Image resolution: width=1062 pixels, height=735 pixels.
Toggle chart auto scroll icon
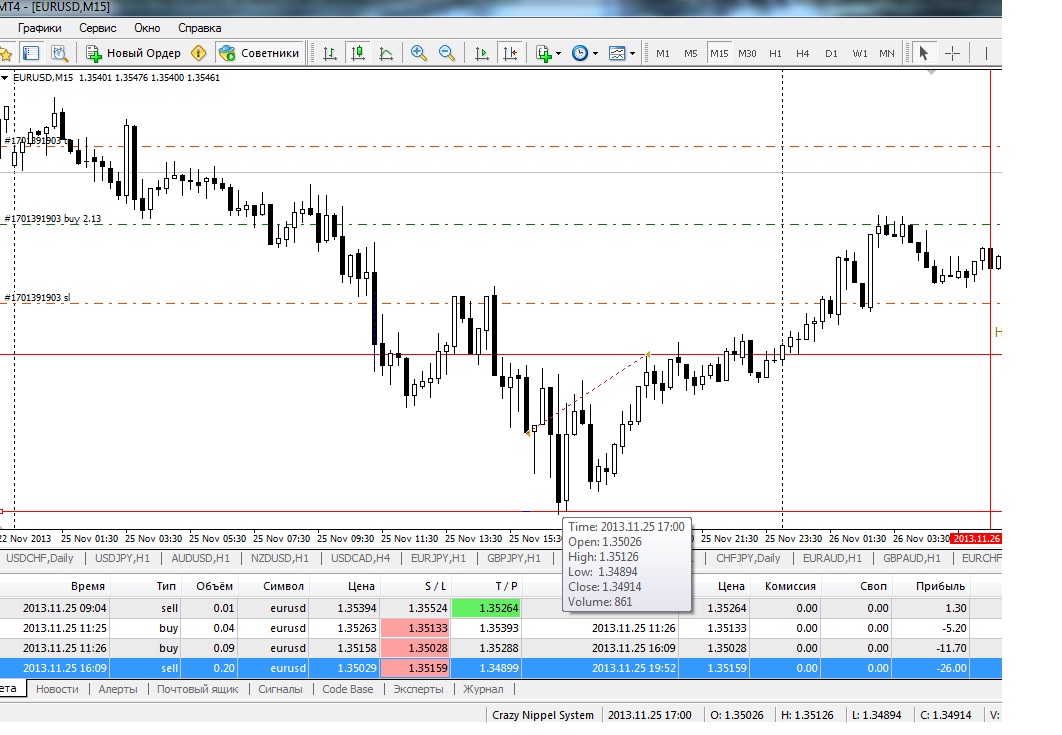pyautogui.click(x=482, y=53)
